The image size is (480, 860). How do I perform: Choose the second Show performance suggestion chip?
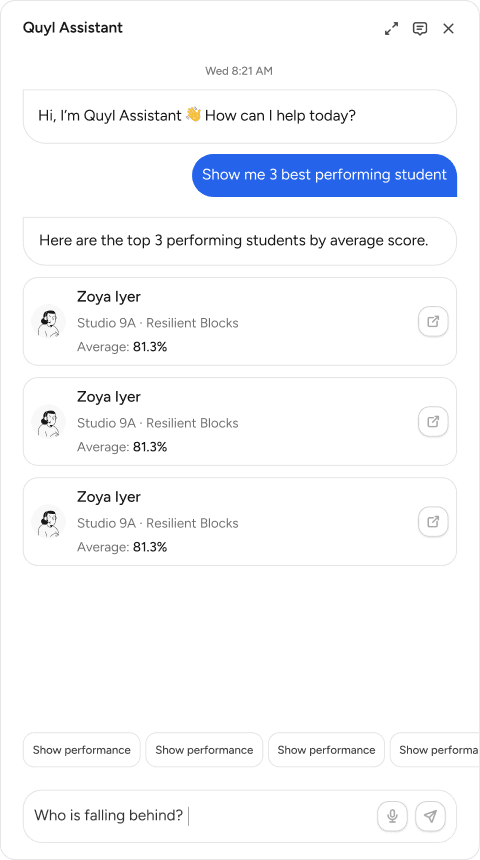click(204, 750)
